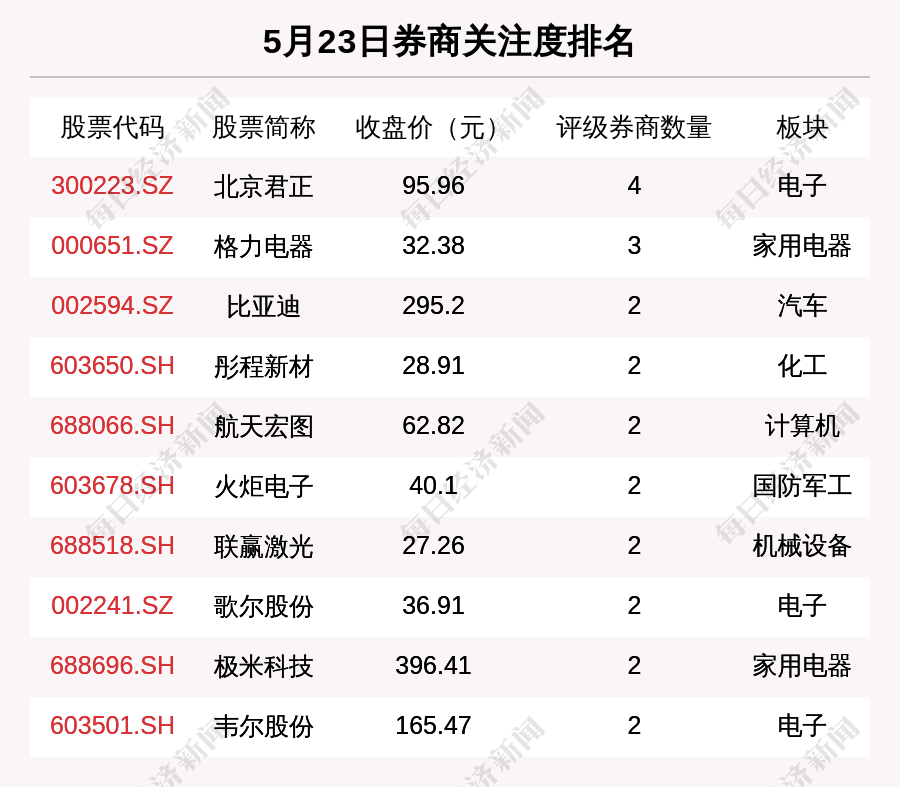Click sector 电子 in 歌尔股份 row

pyautogui.click(x=802, y=606)
